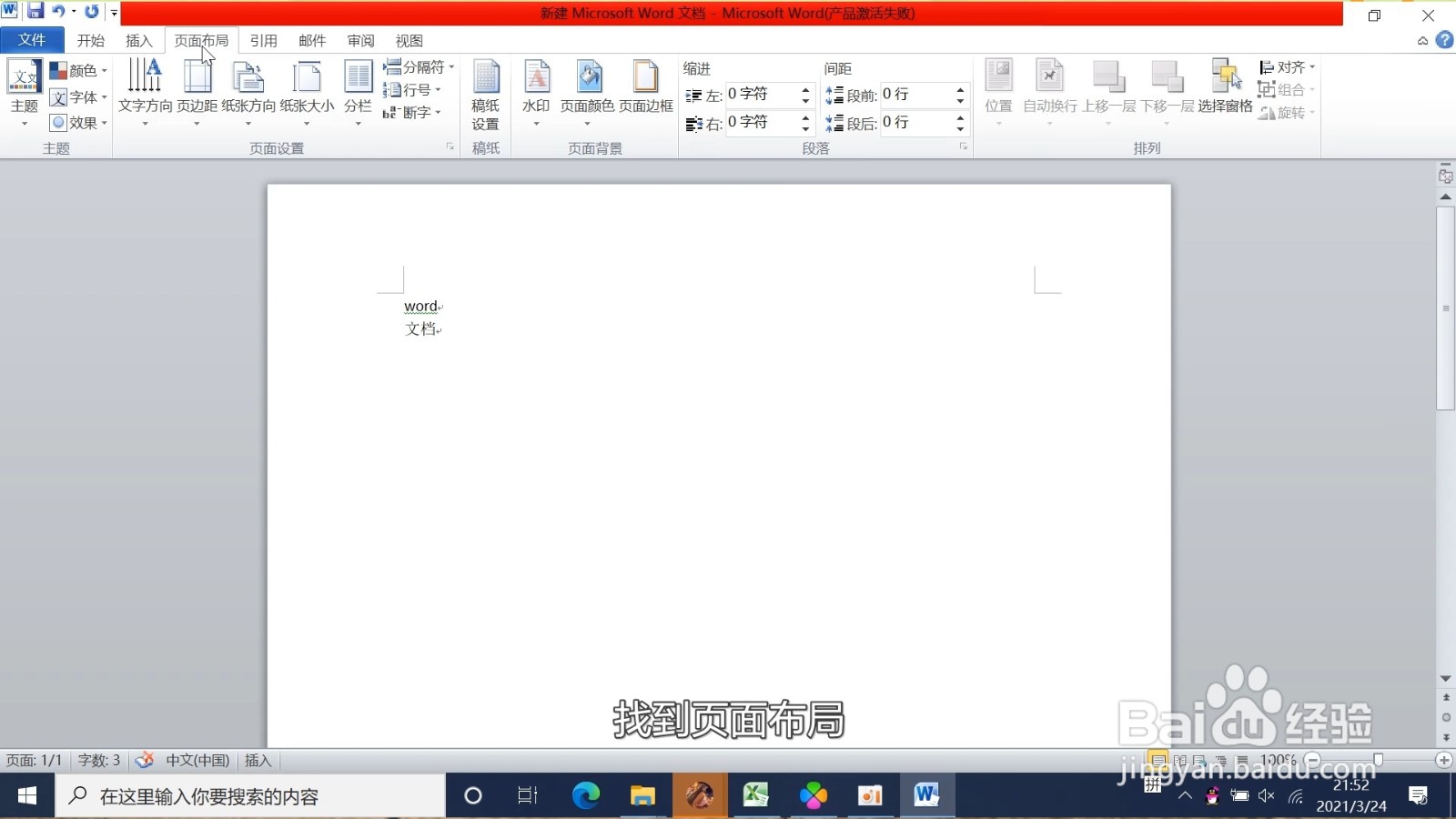Open Microsoft Edge from taskbar
Viewport: 1456px width, 819px height.
point(586,796)
